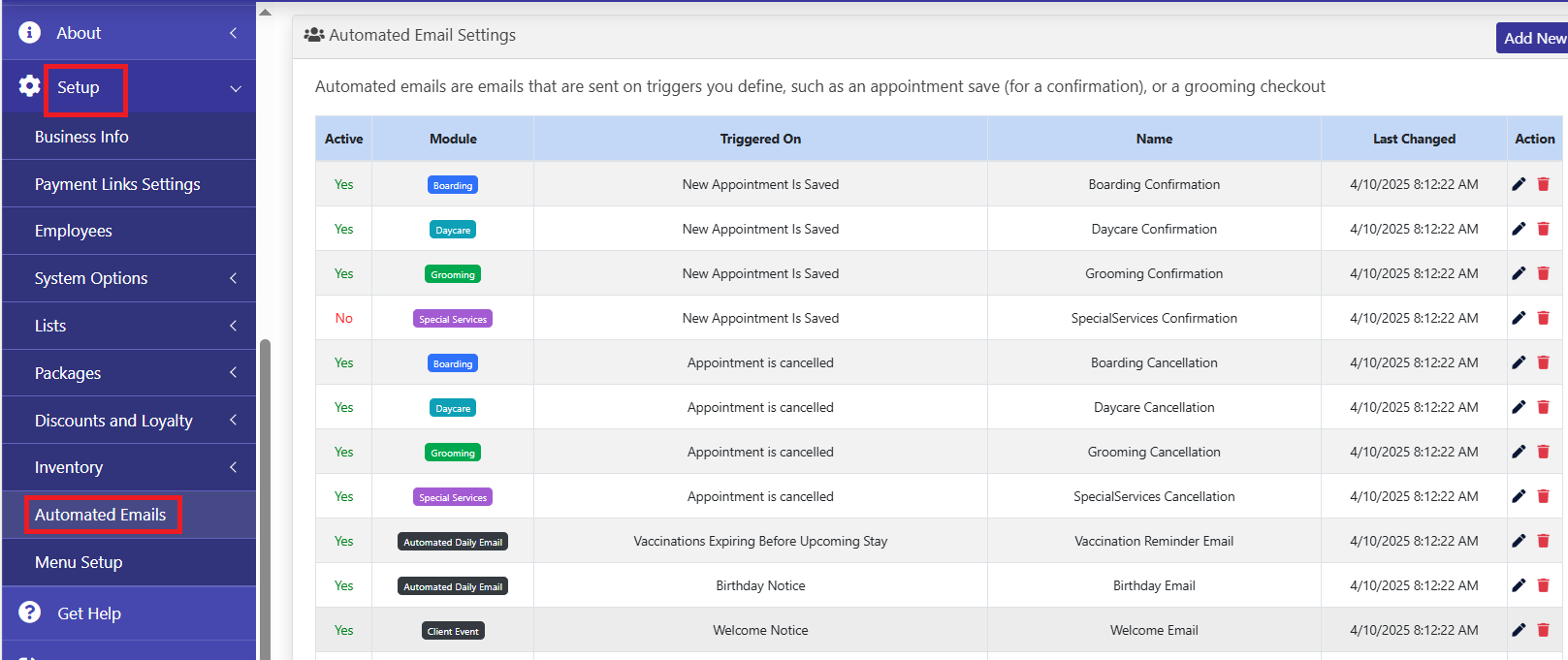Expand the About menu chevron

coord(234,33)
